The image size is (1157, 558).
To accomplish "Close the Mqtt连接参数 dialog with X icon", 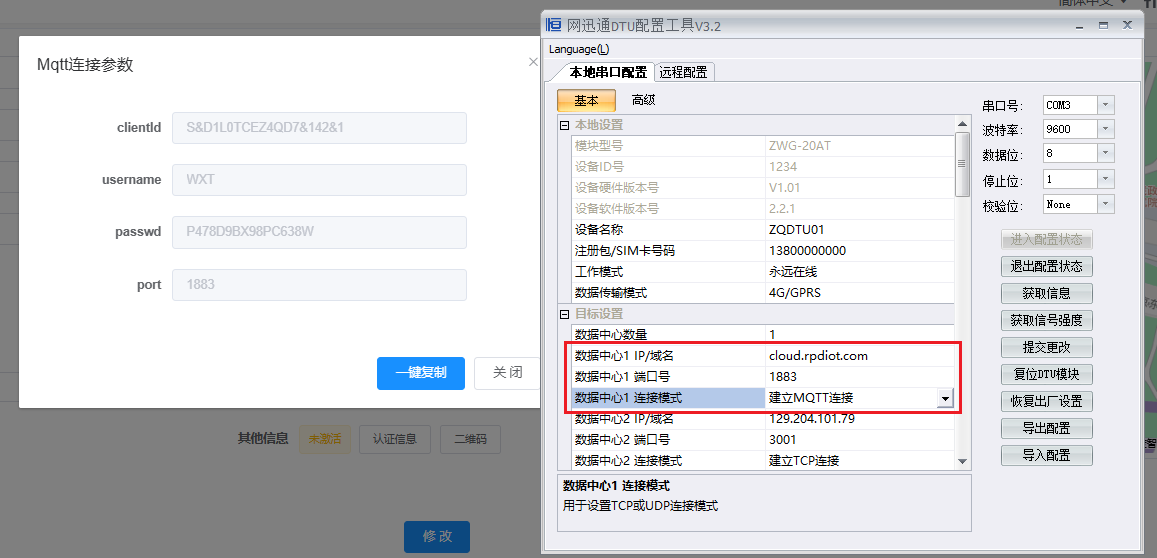I will pos(533,62).
